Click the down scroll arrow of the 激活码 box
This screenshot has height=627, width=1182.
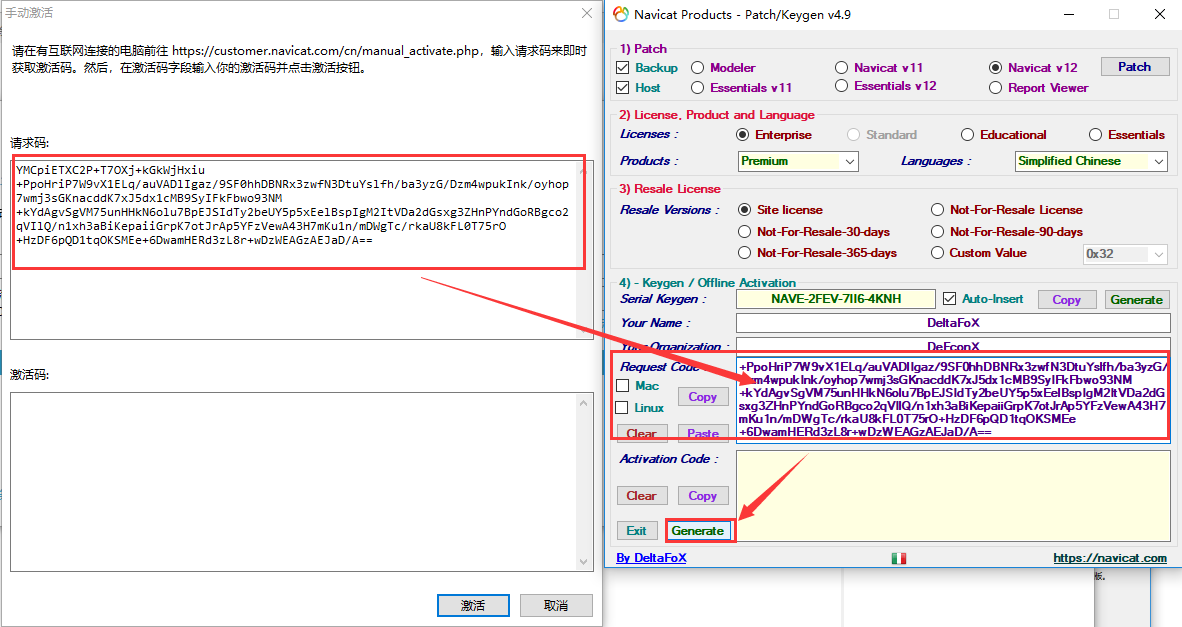point(583,561)
